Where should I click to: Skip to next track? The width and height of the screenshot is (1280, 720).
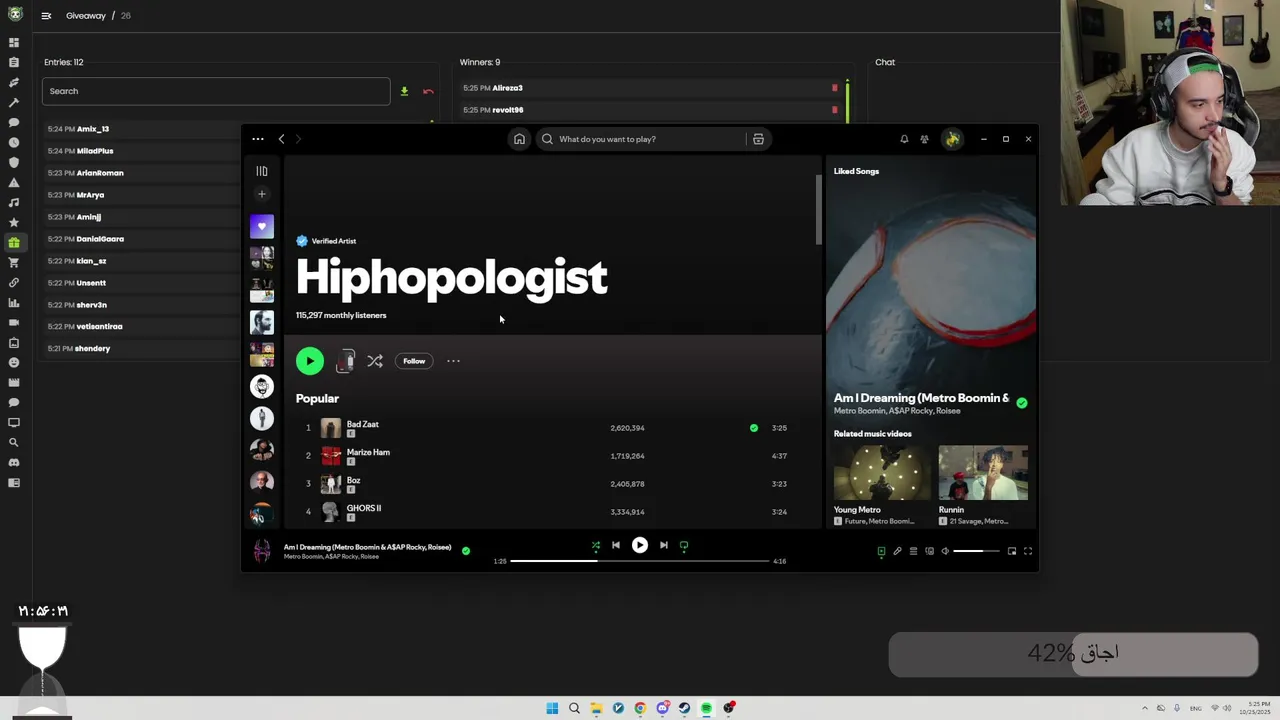[x=663, y=545]
